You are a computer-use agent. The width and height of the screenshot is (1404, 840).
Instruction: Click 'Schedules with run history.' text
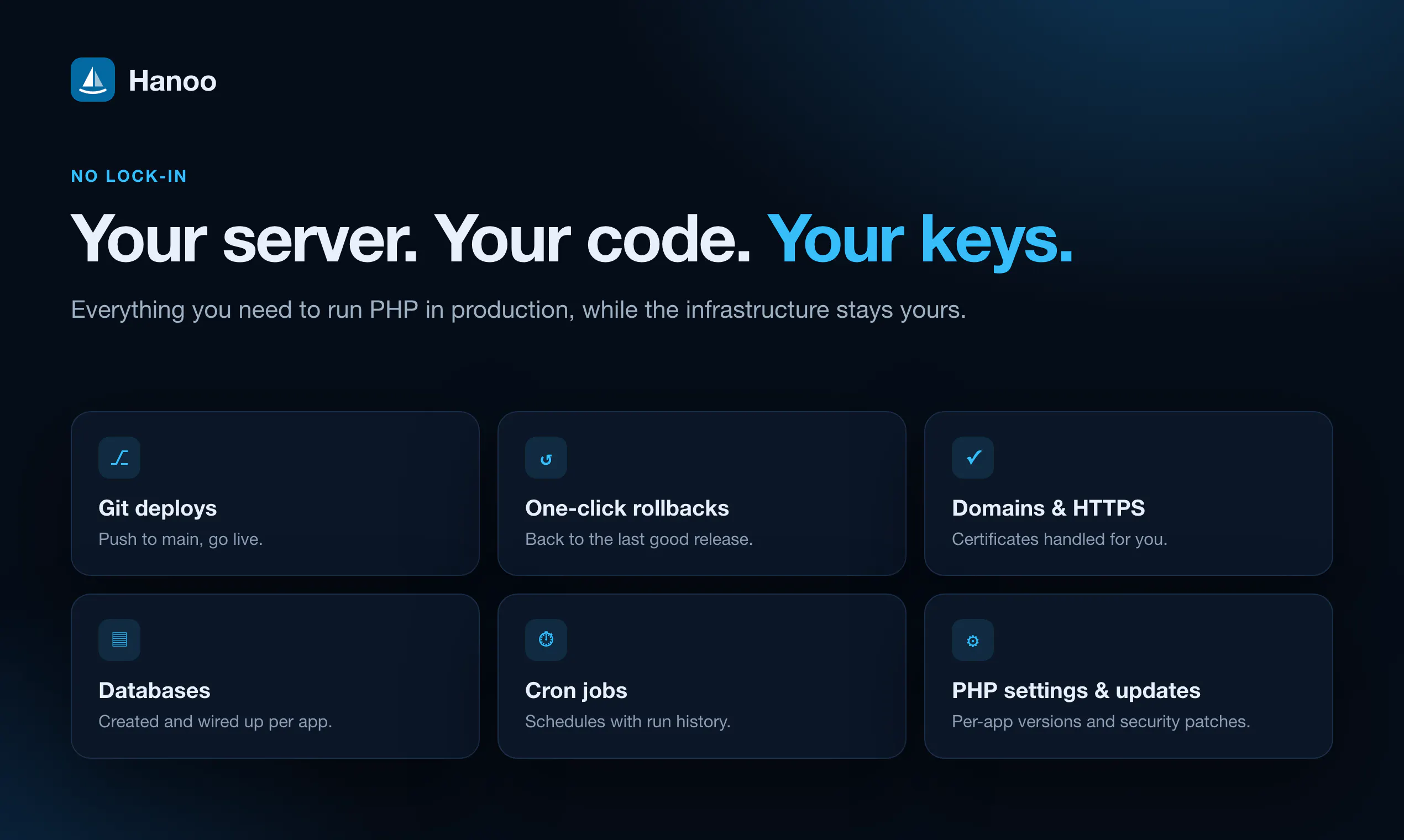click(627, 721)
